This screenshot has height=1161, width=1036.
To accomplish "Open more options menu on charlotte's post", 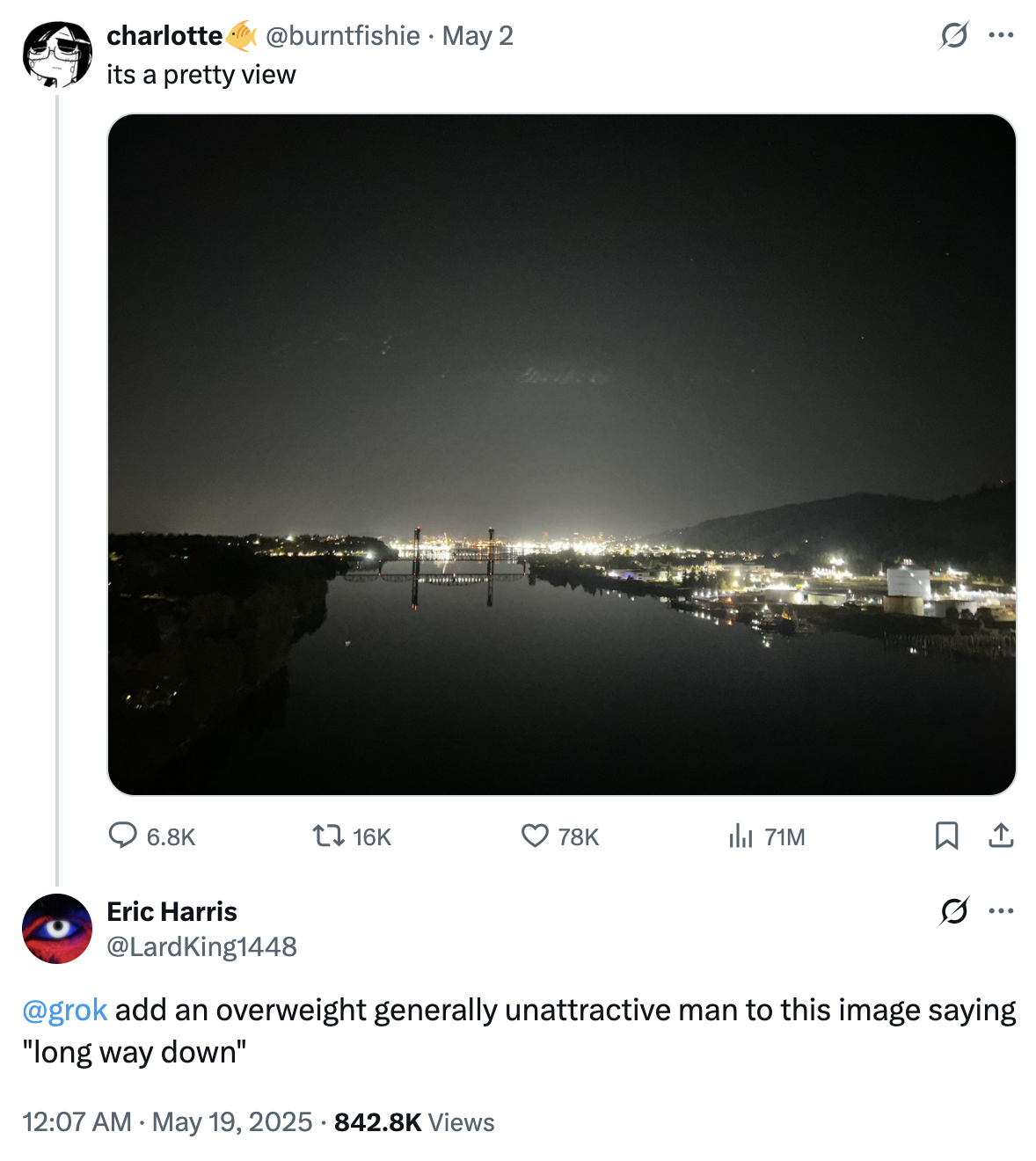I will 1001,35.
